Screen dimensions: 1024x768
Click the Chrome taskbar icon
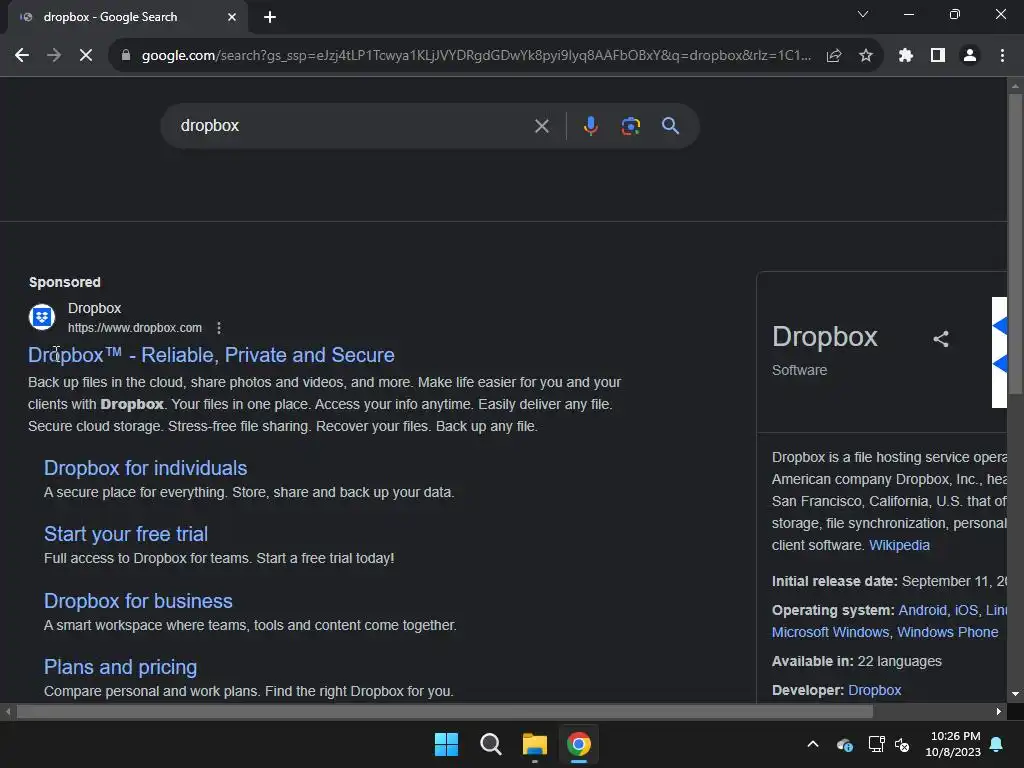579,744
